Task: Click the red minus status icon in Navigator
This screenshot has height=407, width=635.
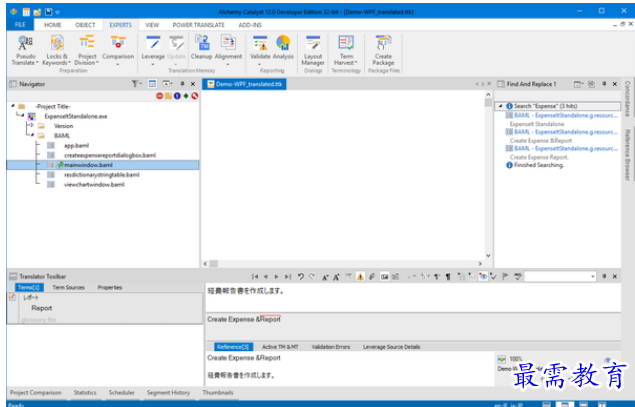Action: (x=160, y=96)
